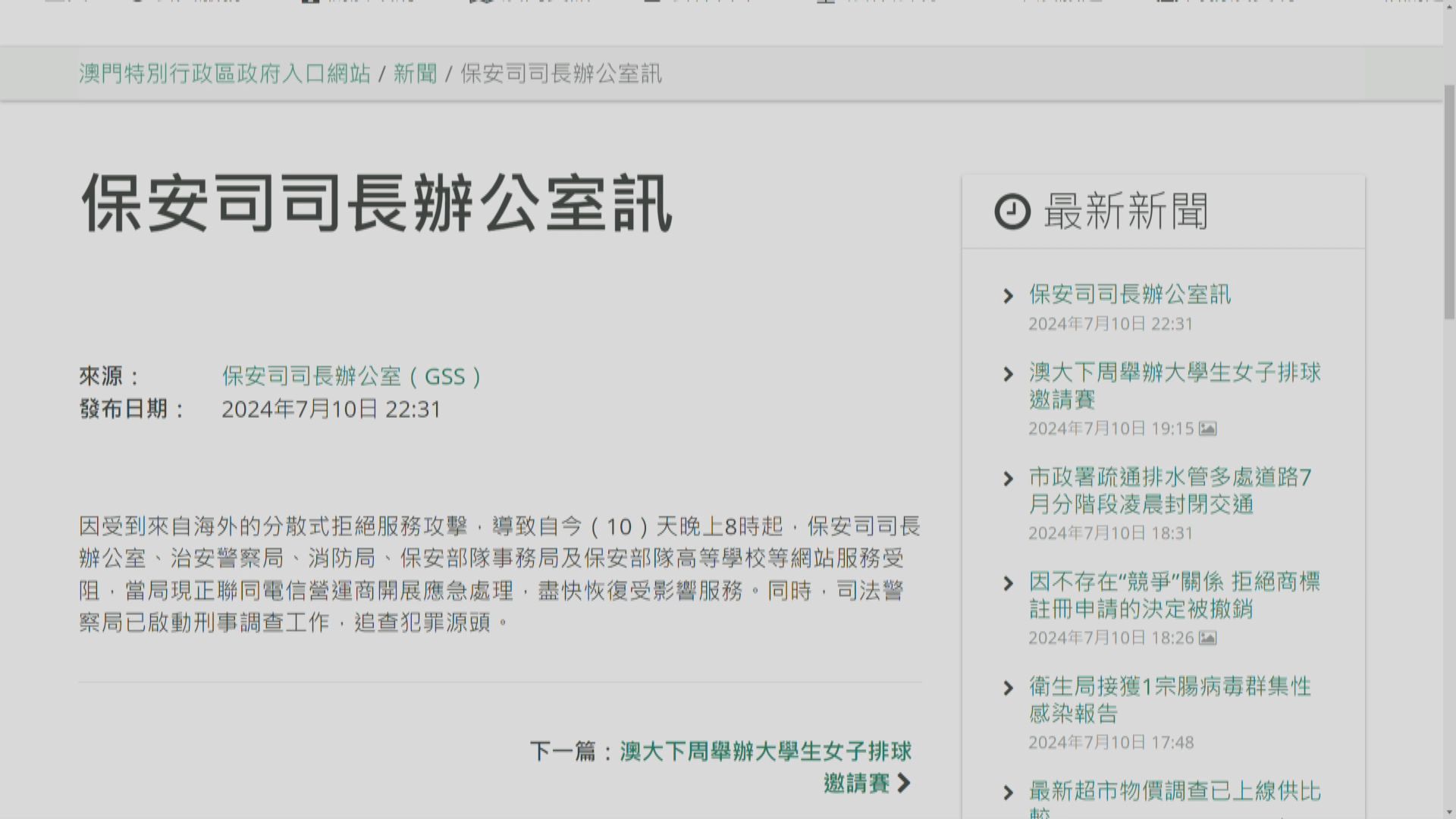Click sidebar timestamp 2024年7月10日 18:31
This screenshot has width=1456, height=819.
(1110, 533)
